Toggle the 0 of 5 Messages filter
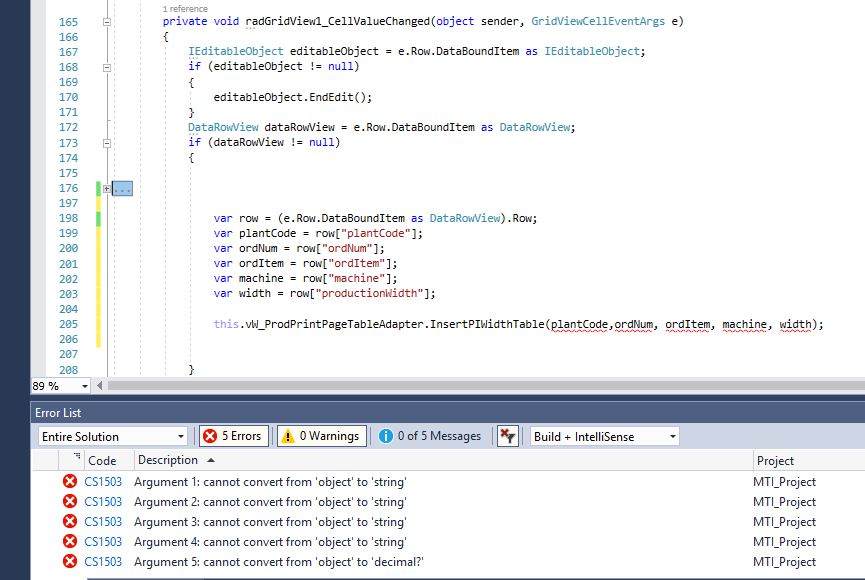 tap(430, 436)
